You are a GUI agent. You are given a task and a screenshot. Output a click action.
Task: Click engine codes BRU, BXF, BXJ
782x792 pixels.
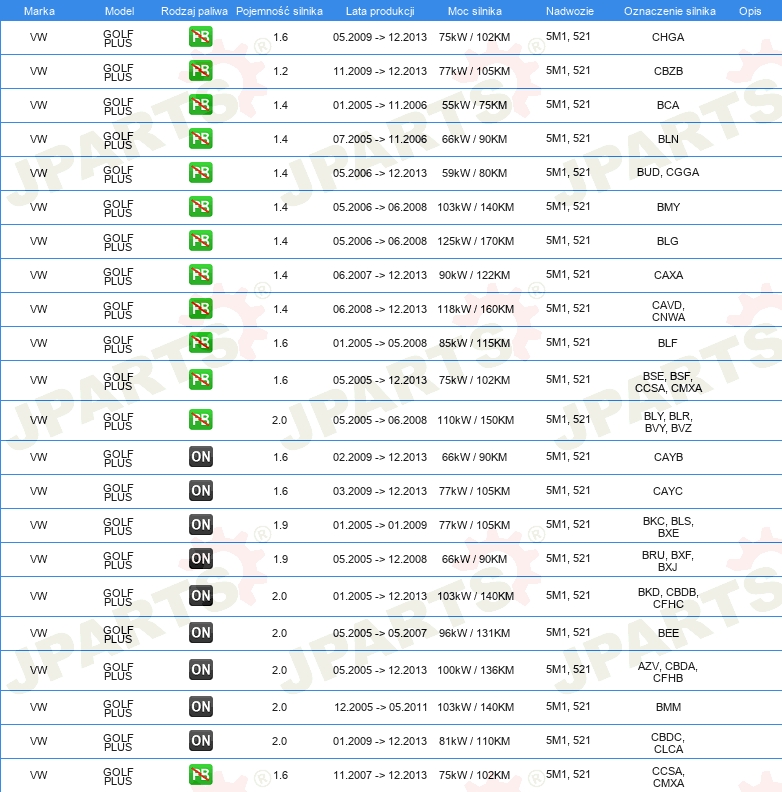click(668, 561)
